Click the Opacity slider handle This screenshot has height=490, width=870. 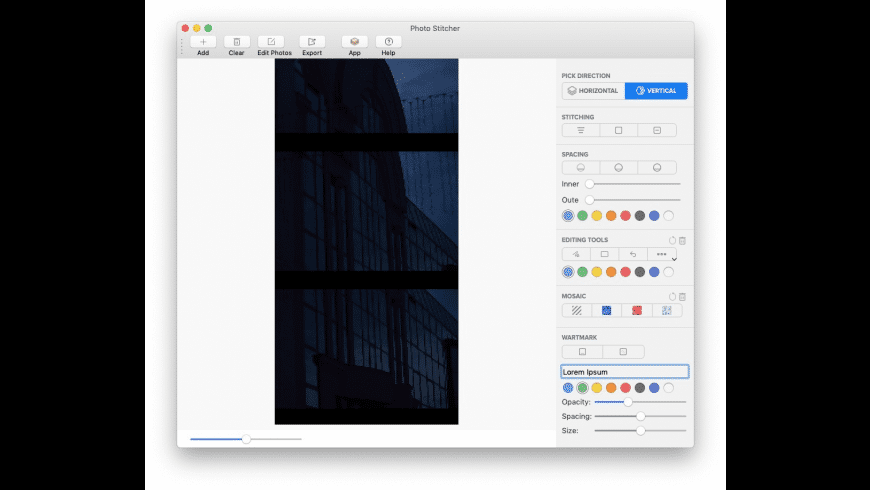coord(628,402)
